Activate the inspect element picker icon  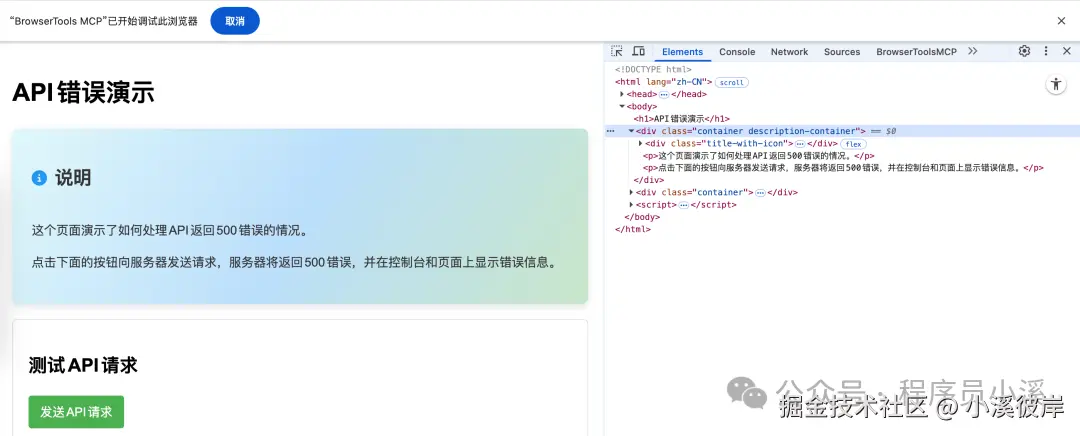pyautogui.click(x=616, y=51)
